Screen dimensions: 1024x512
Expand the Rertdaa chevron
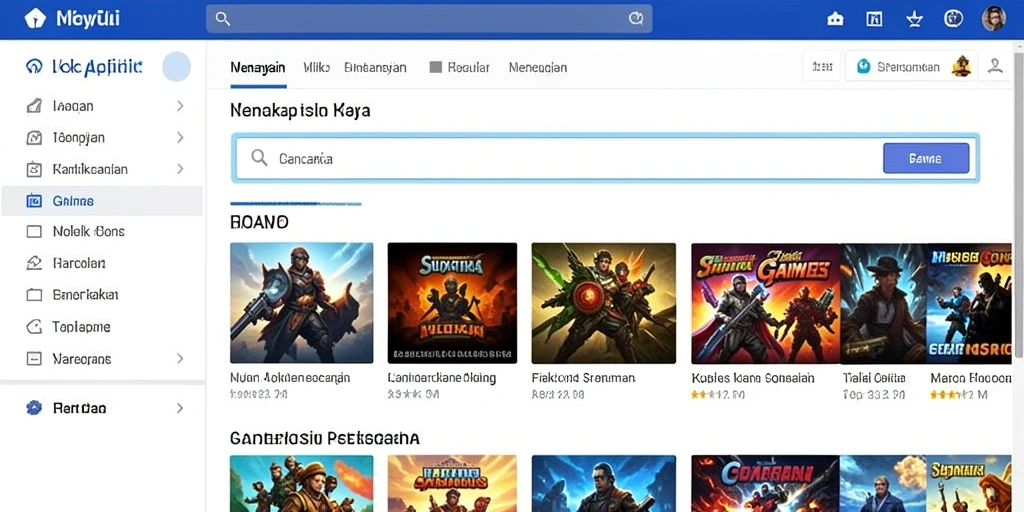point(180,408)
